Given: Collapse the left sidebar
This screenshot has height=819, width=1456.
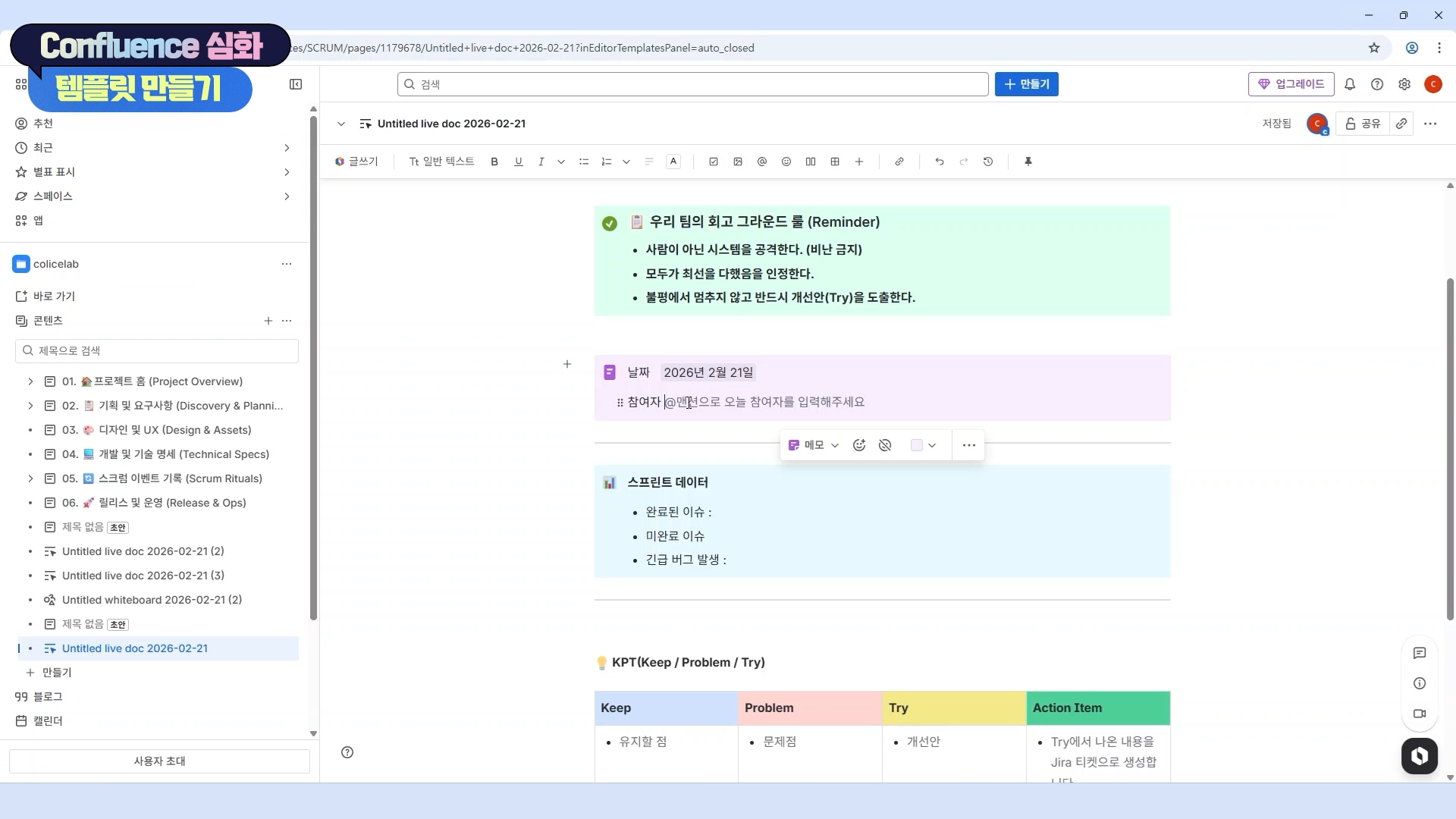Looking at the screenshot, I should tap(296, 84).
